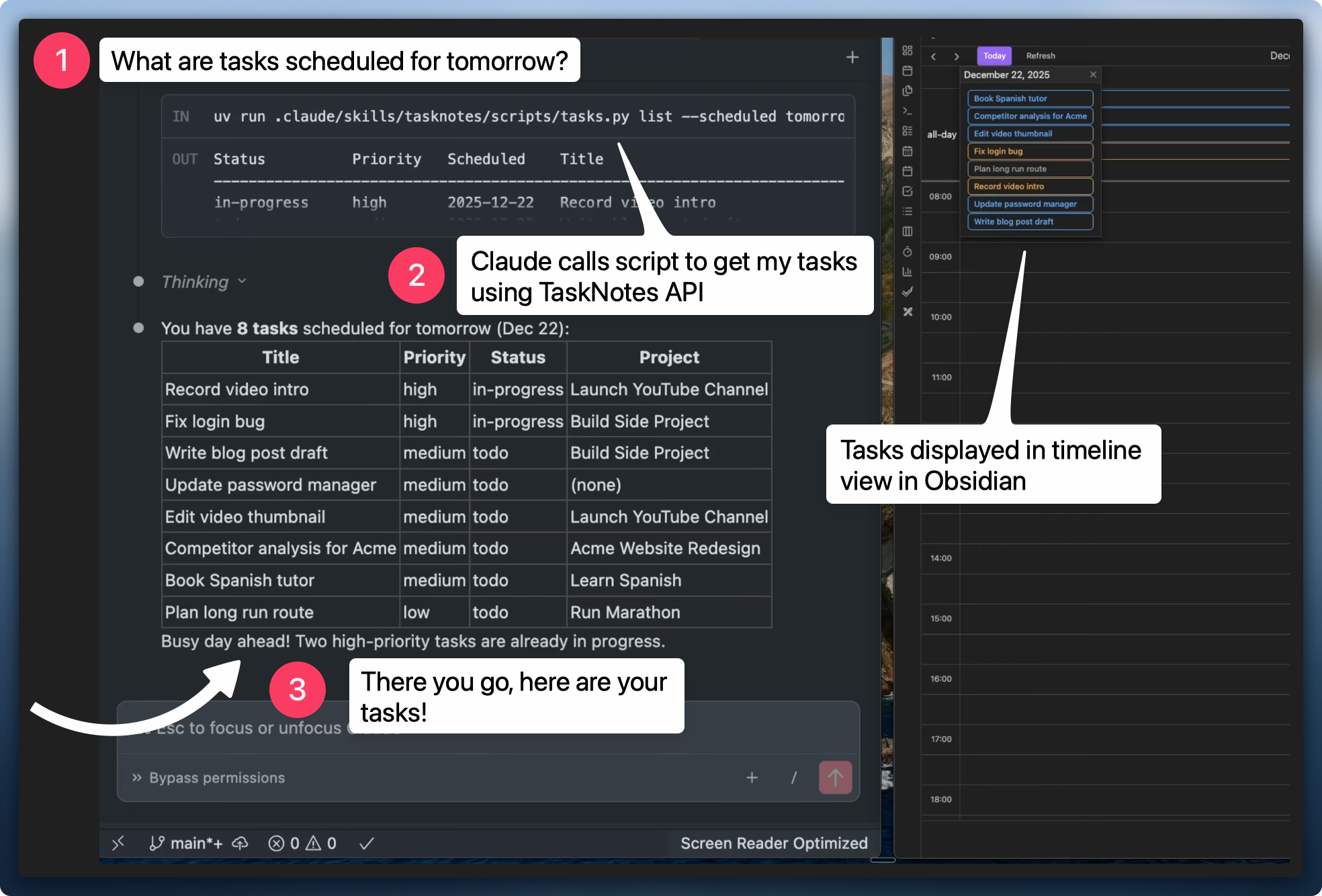Select the kanban board icon in the sidebar
Image resolution: width=1322 pixels, height=896 pixels.
(x=908, y=130)
